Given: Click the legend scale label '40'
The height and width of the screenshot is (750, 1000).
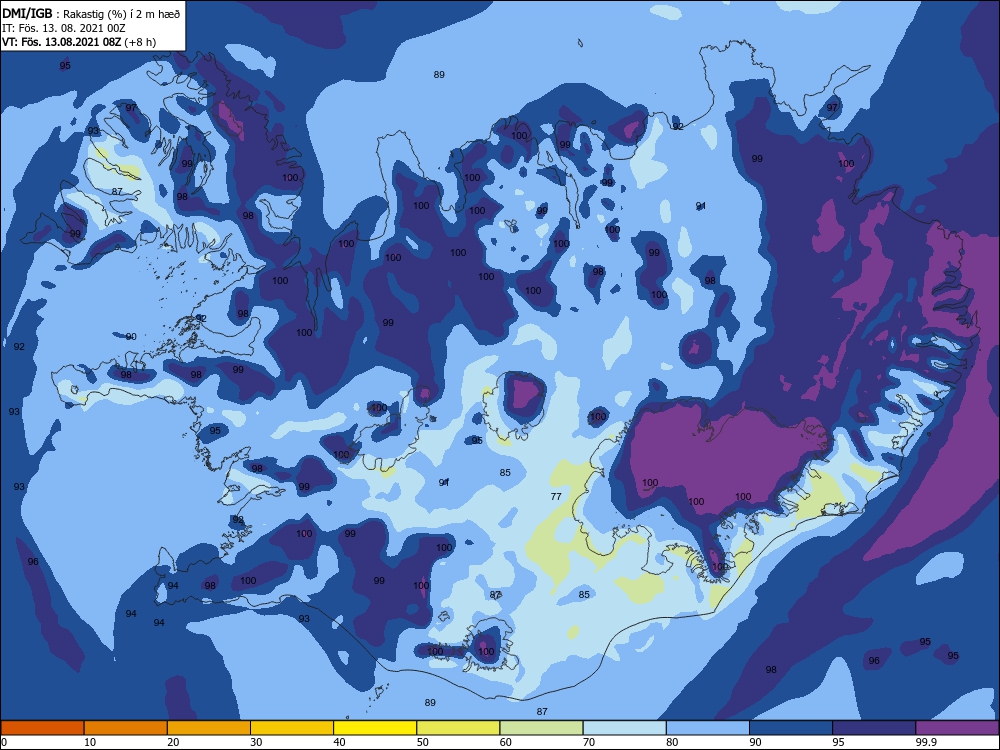Looking at the screenshot, I should [x=339, y=742].
